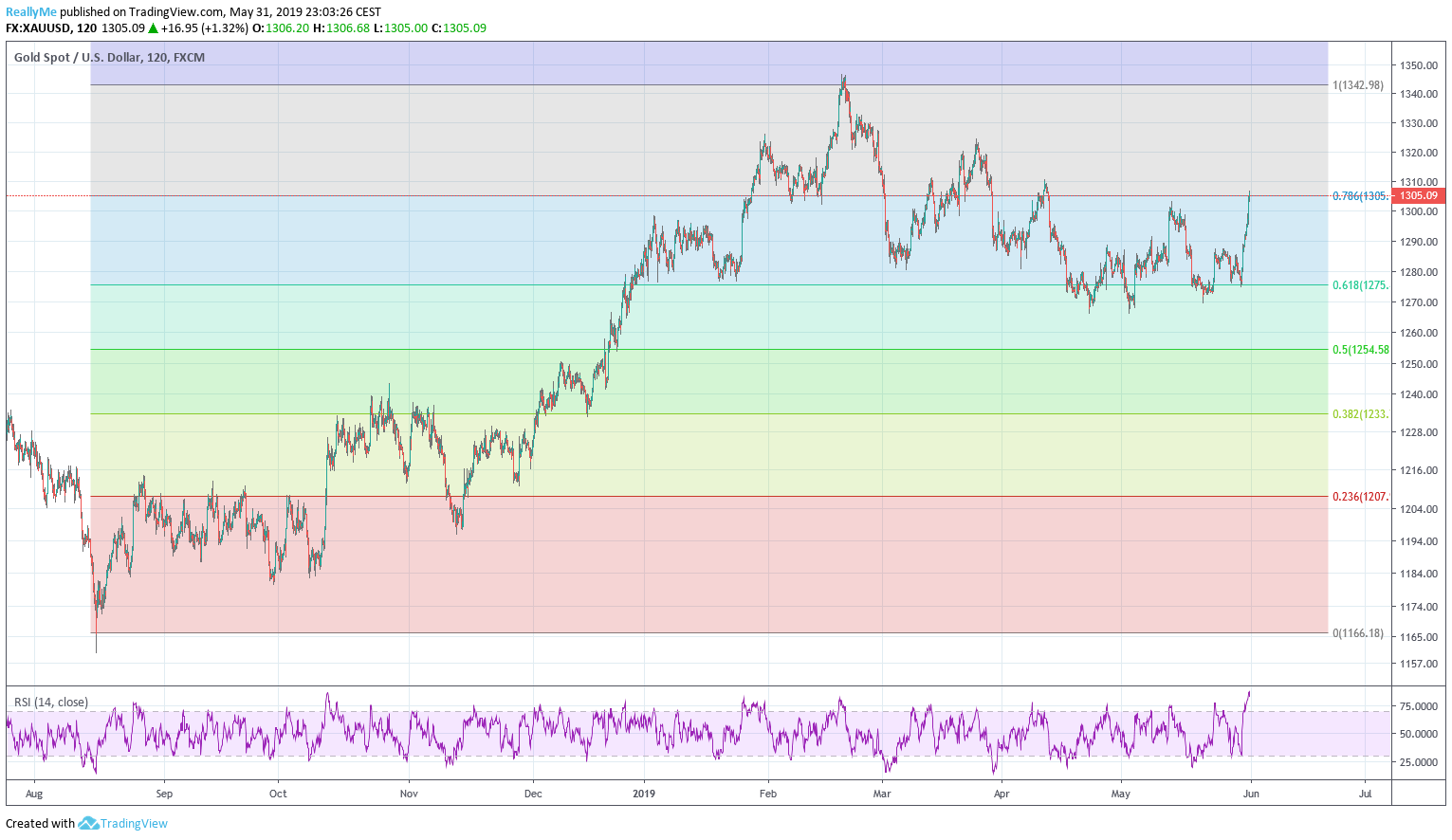Viewport: 1452px width, 840px height.
Task: Click the low value 1305.00
Action: [406, 28]
